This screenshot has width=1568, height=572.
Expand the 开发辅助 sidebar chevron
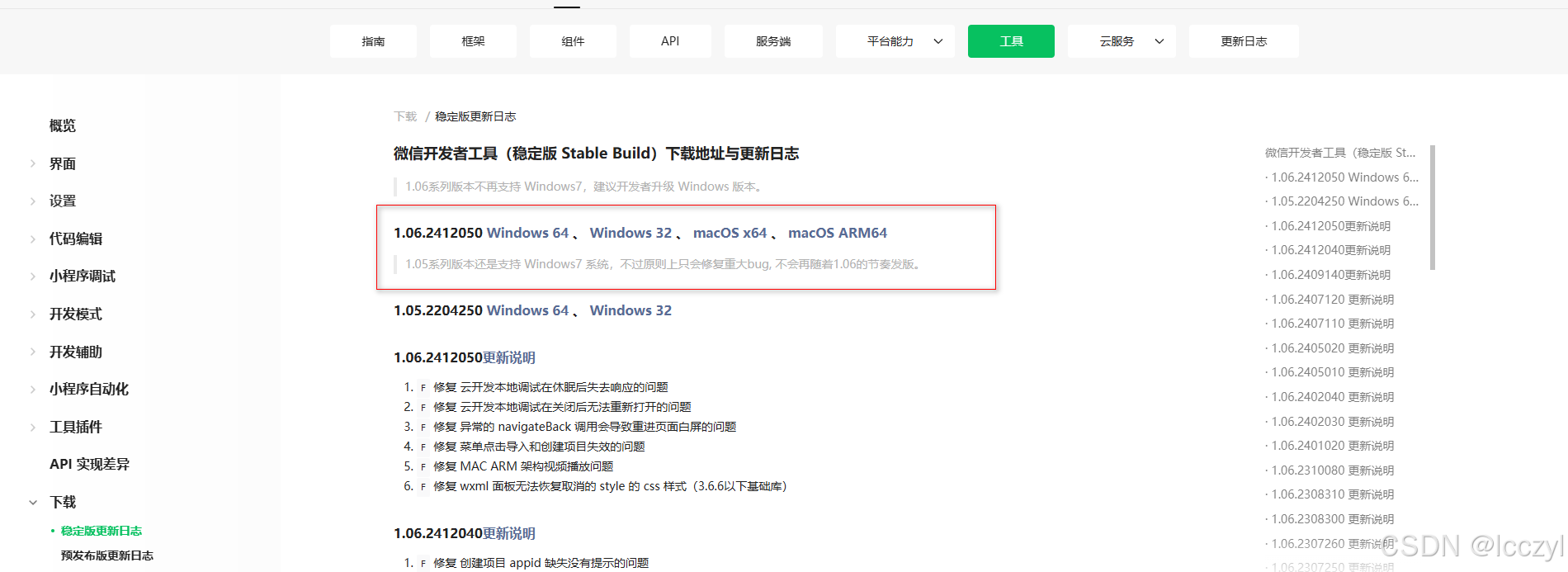click(33, 352)
